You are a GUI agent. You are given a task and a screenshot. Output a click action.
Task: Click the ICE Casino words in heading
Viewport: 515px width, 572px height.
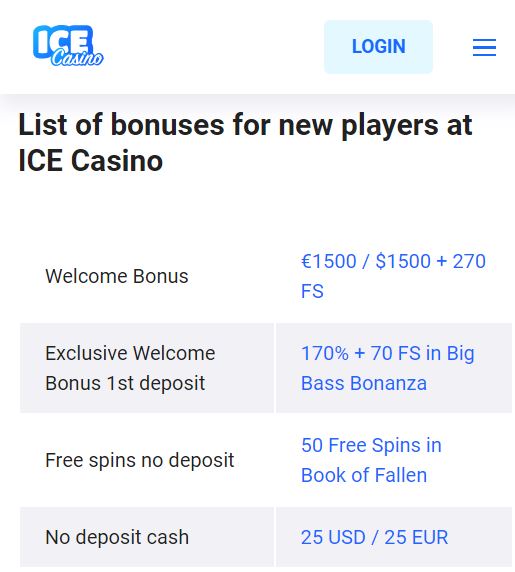(90, 161)
